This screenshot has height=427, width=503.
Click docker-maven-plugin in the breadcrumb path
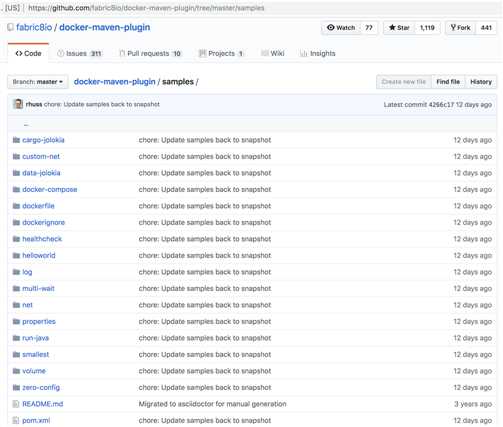click(115, 82)
